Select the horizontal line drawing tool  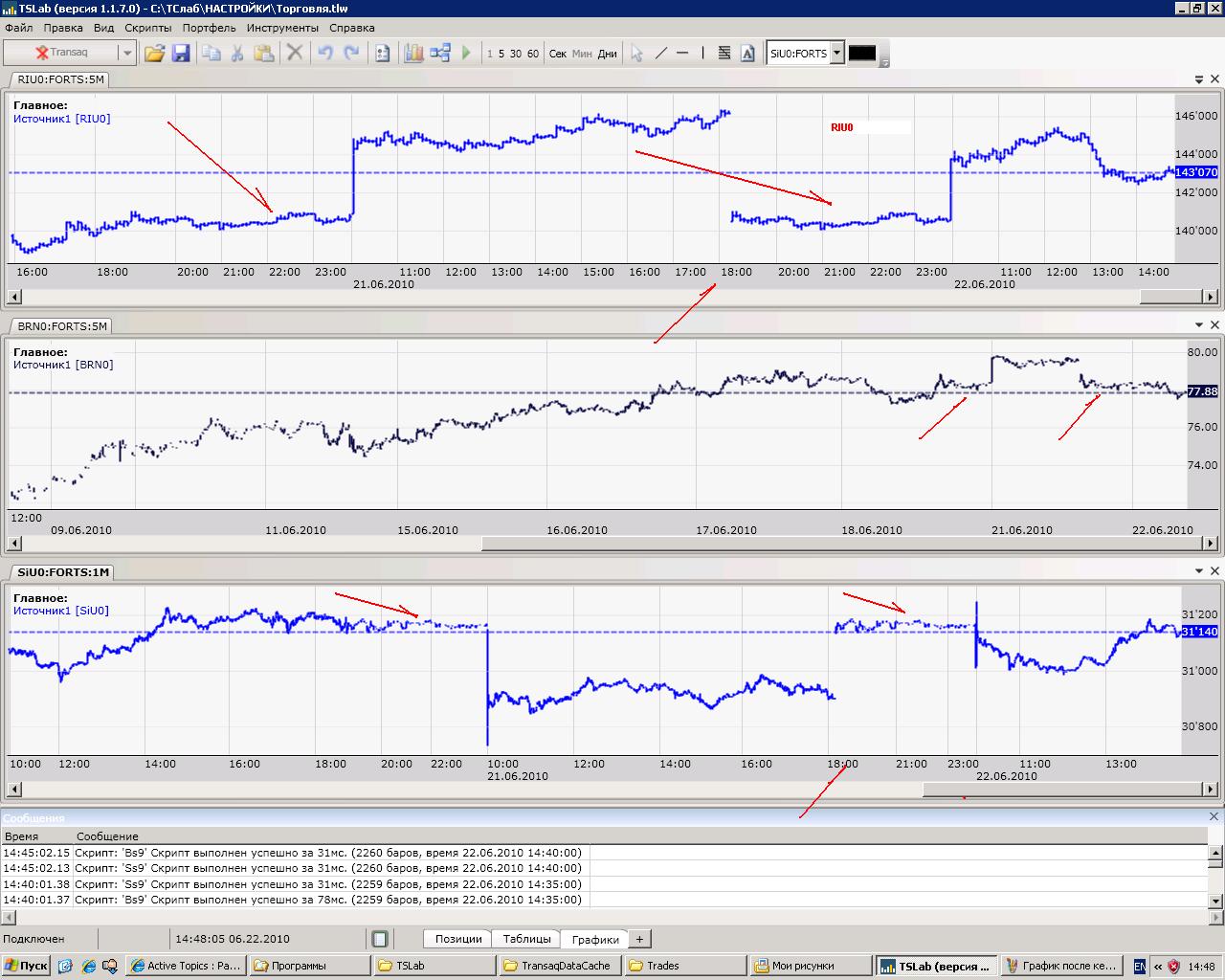682,54
